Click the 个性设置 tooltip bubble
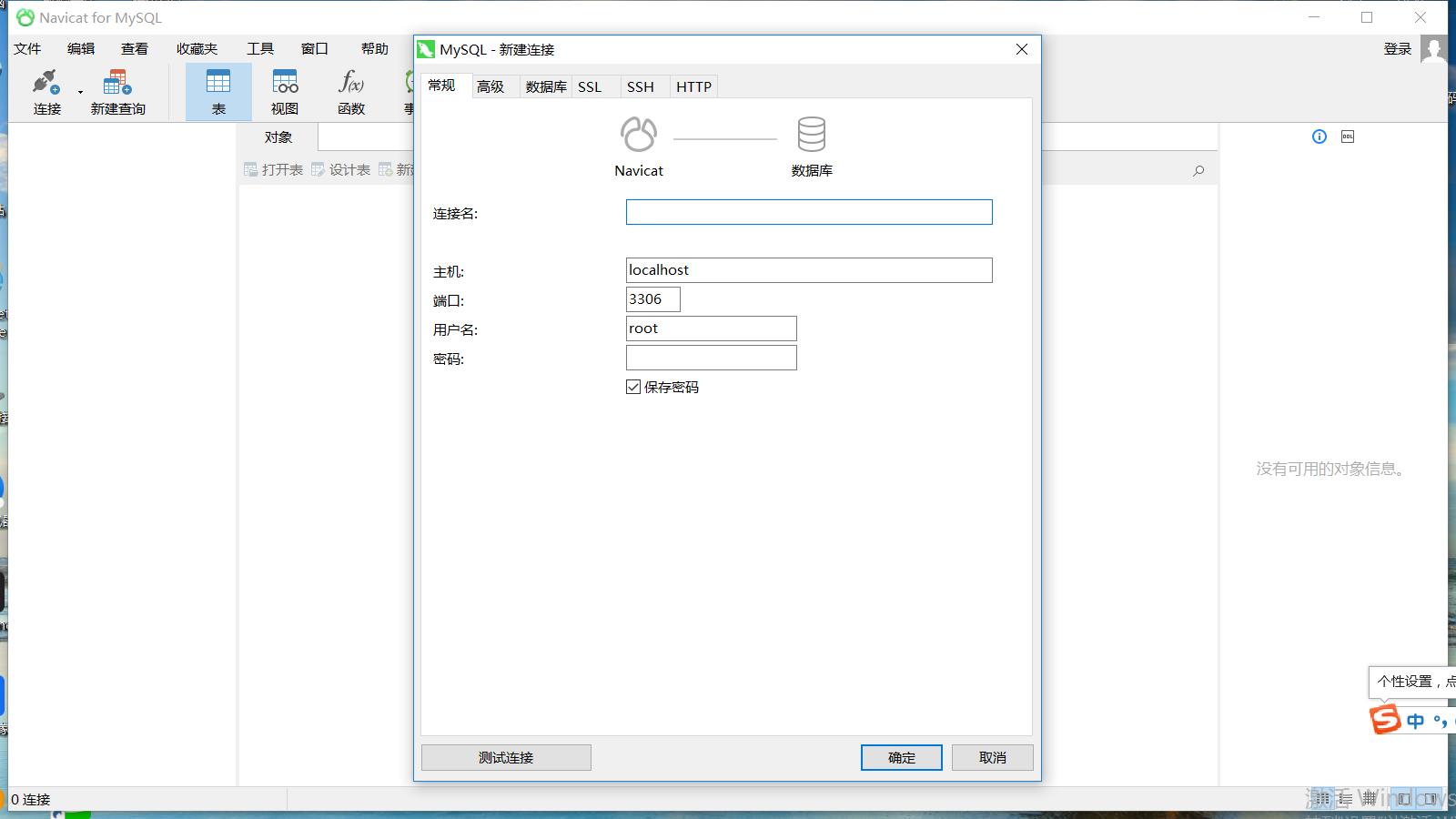Screen dimensions: 1456x819 [x=1412, y=681]
